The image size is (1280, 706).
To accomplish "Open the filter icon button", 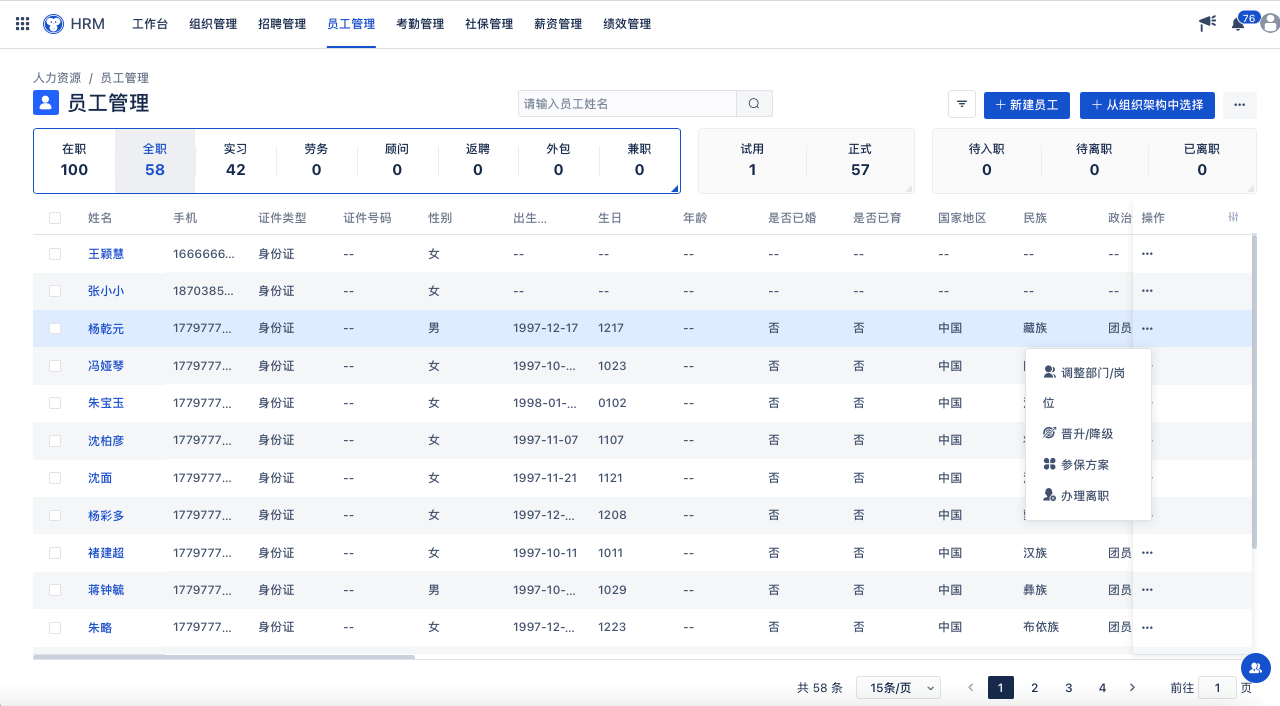I will (961, 104).
